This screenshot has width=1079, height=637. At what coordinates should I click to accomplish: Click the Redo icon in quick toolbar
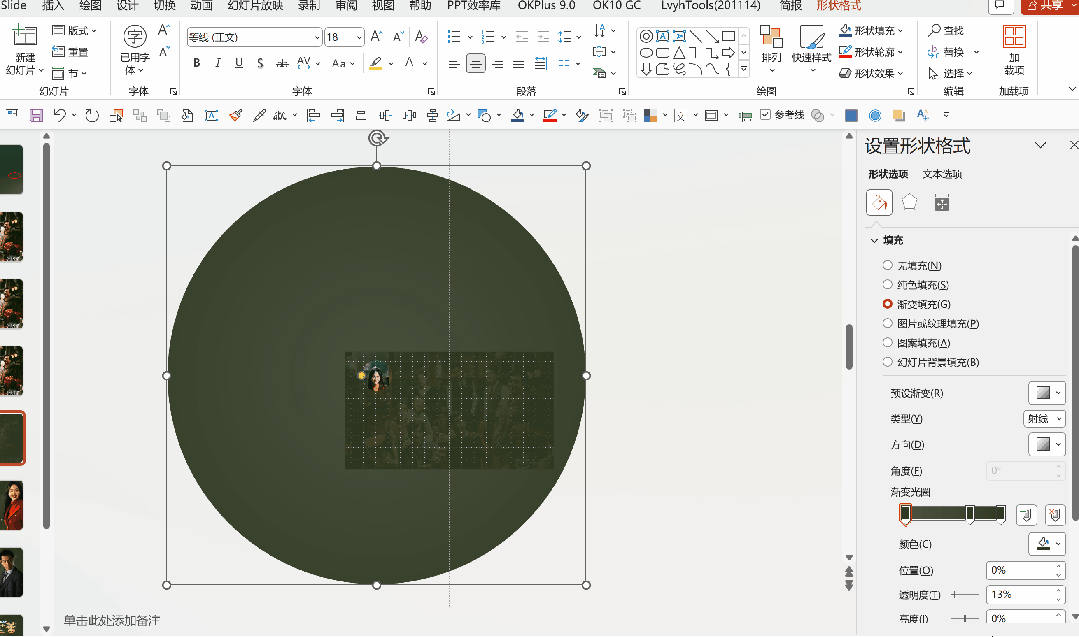click(x=92, y=116)
